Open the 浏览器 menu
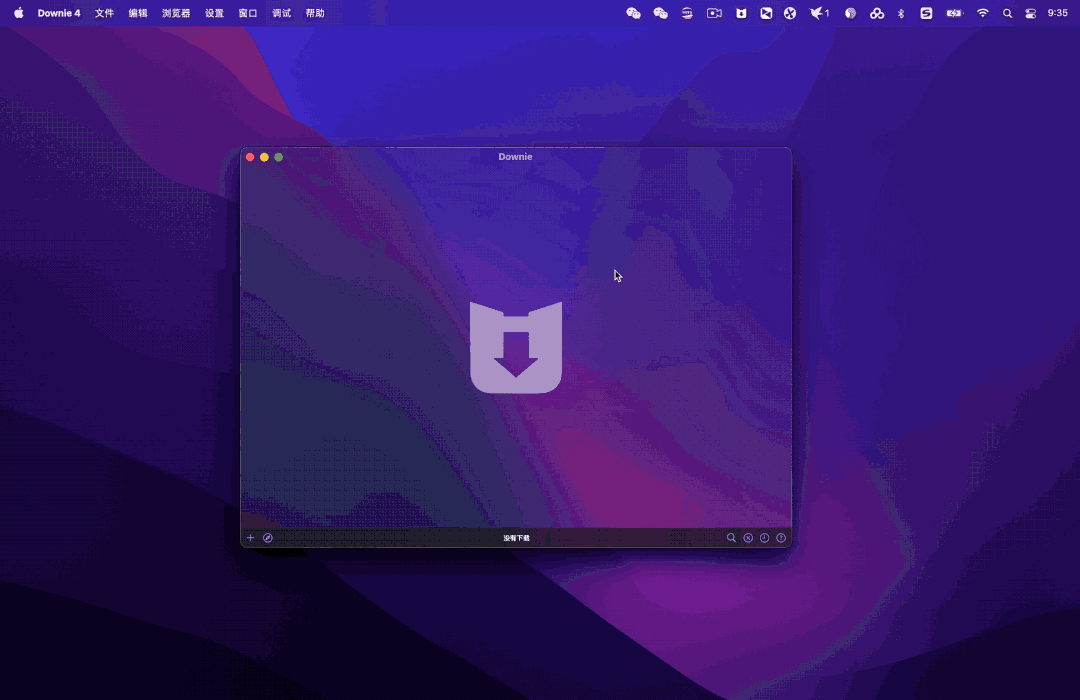This screenshot has height=700, width=1080. click(x=176, y=13)
